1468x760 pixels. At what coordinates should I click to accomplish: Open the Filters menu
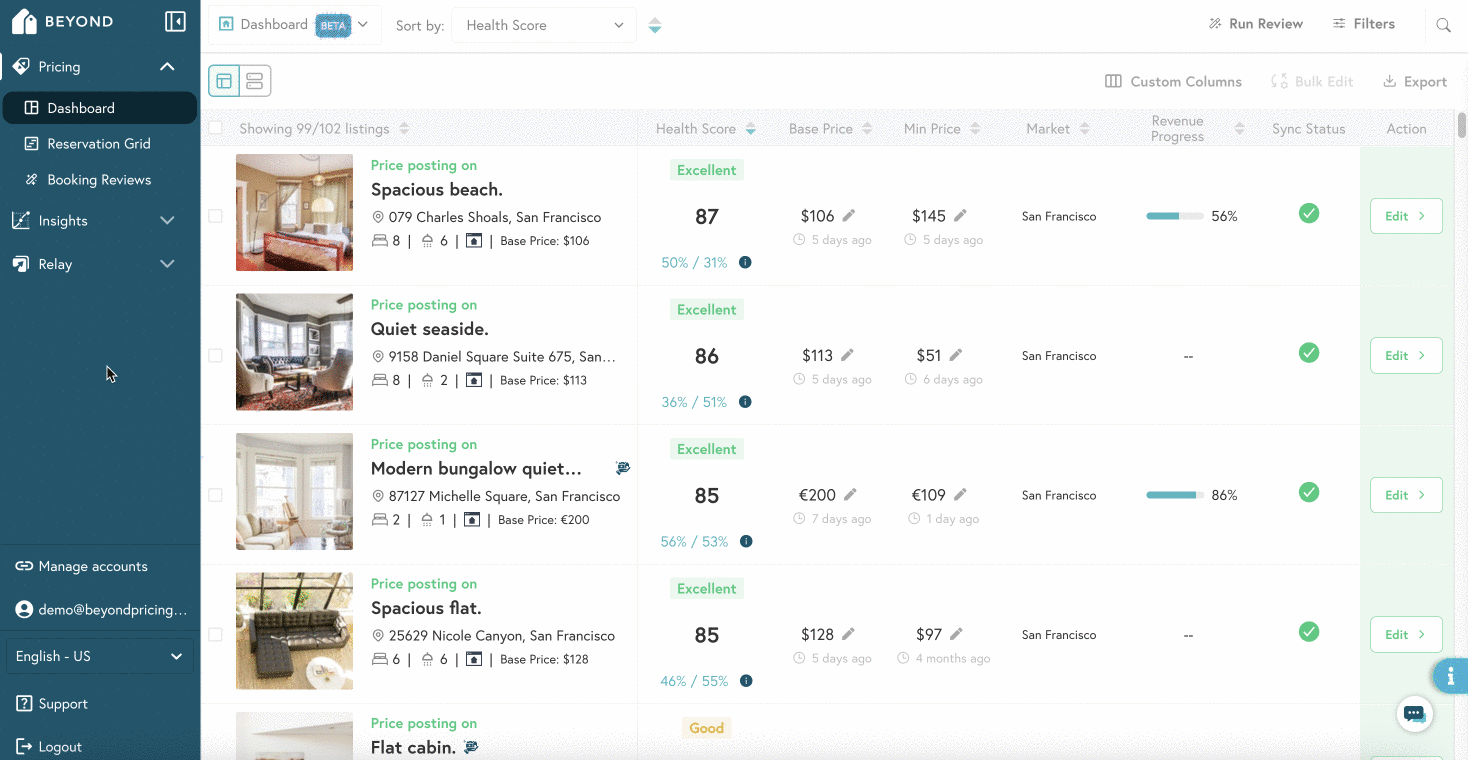pyautogui.click(x=1364, y=23)
